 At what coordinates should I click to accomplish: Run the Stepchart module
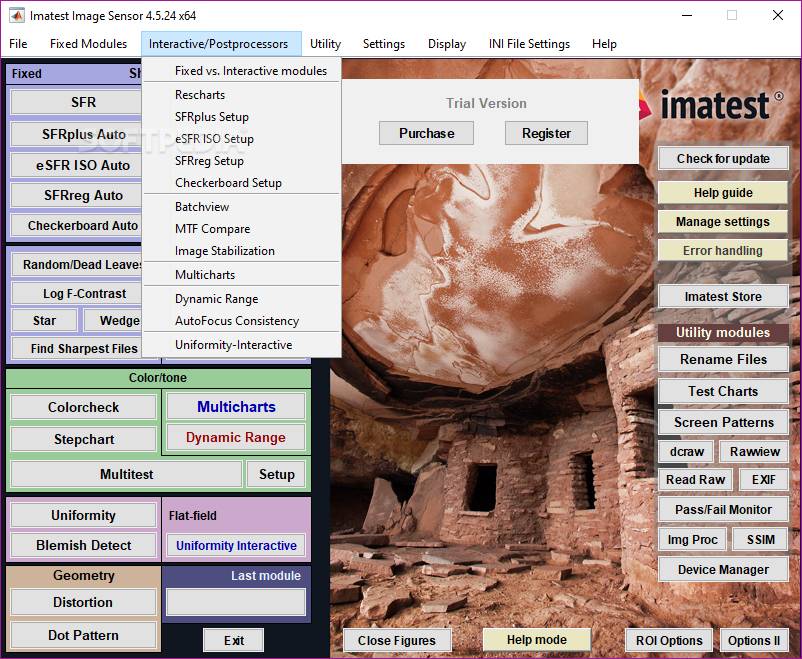pos(83,440)
